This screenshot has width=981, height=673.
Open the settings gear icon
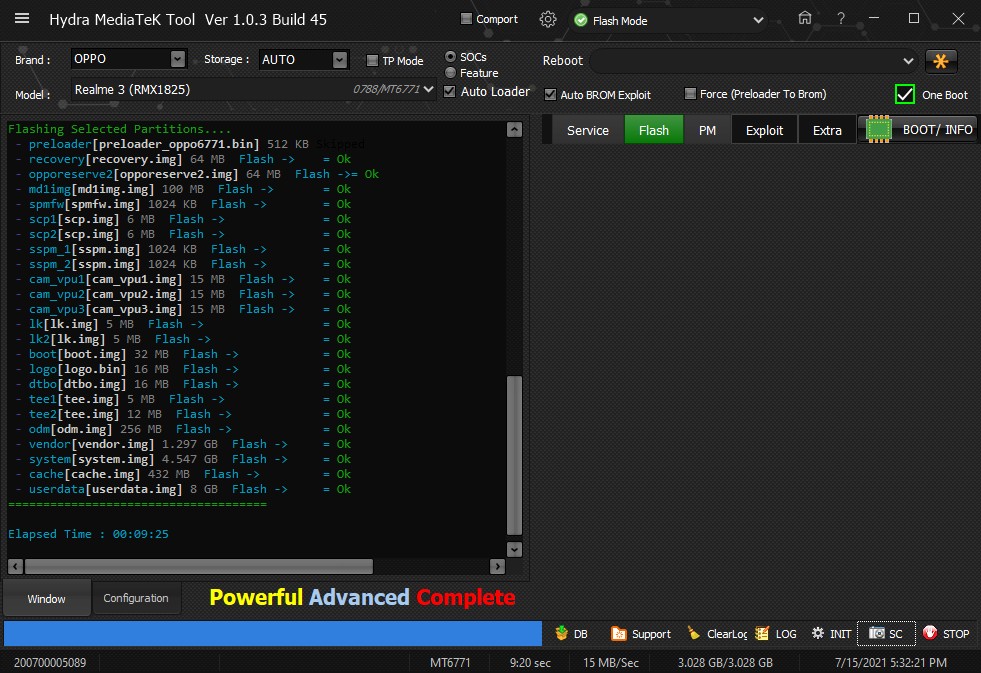(547, 19)
